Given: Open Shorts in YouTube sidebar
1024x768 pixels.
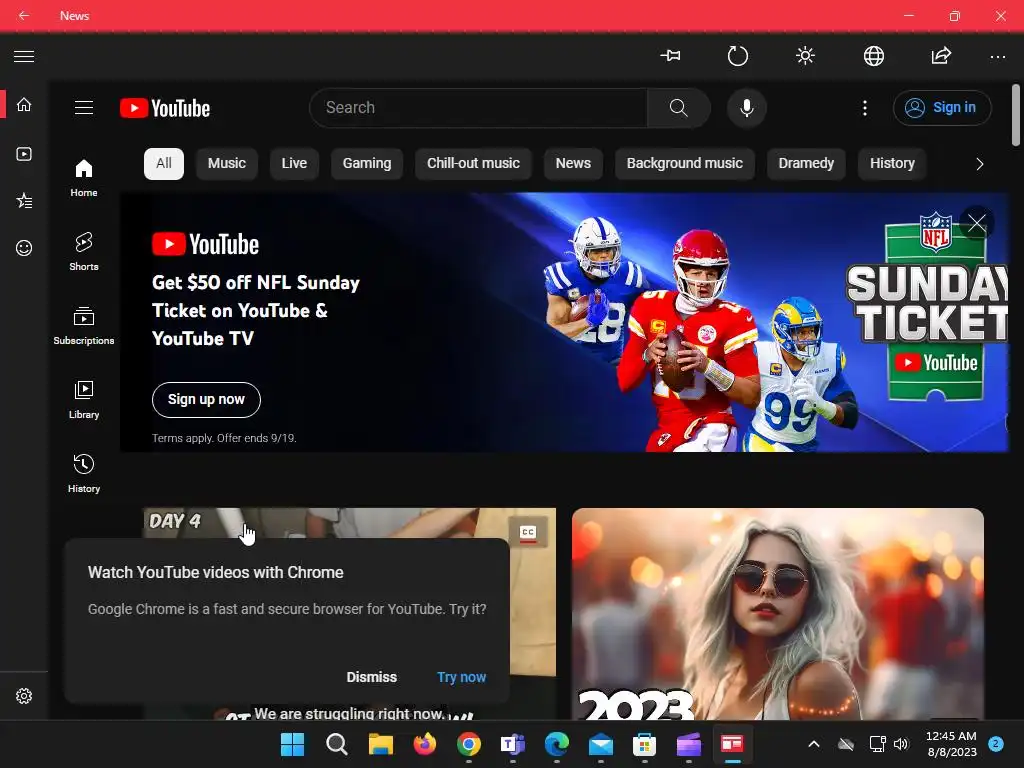Looking at the screenshot, I should (x=84, y=251).
